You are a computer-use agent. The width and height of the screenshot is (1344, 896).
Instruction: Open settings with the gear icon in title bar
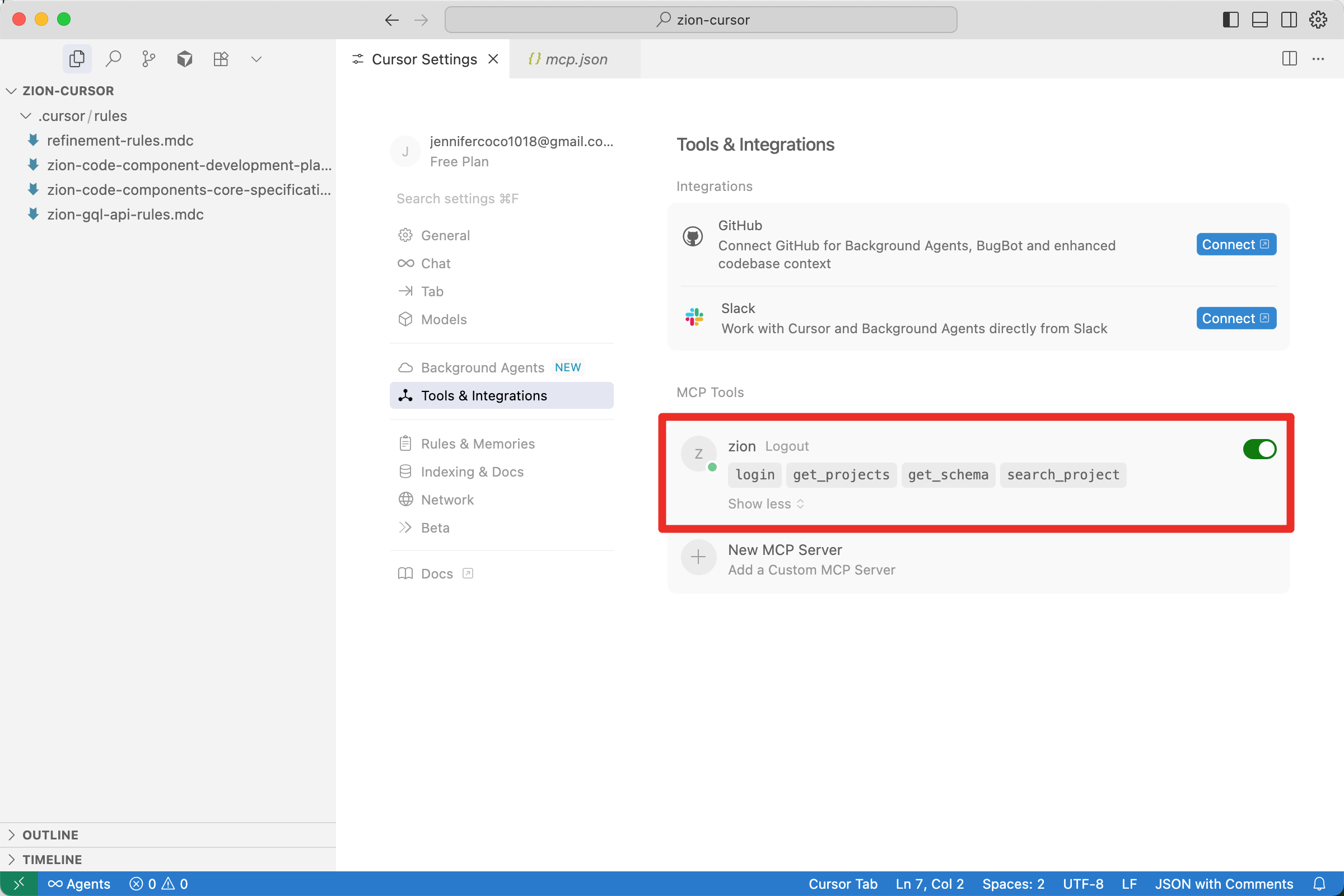(x=1318, y=20)
